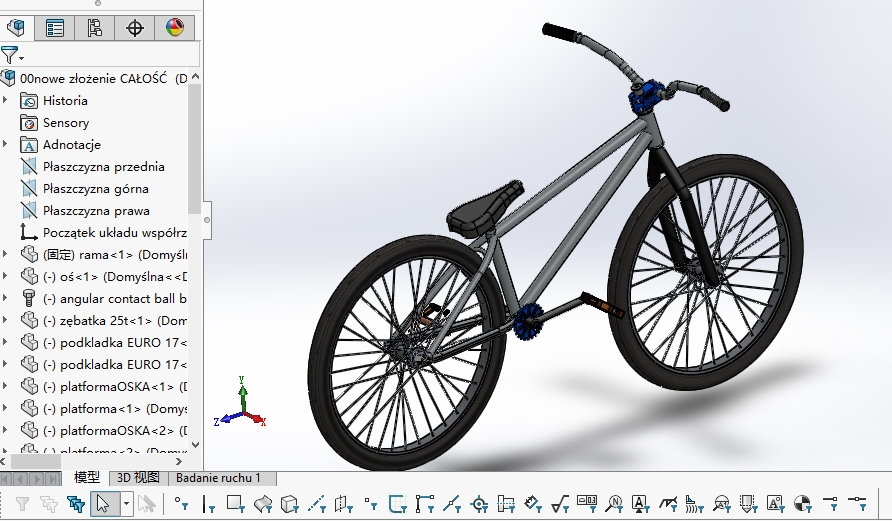
Task: Click the Filter Weld Symbols icon
Action: (668, 504)
